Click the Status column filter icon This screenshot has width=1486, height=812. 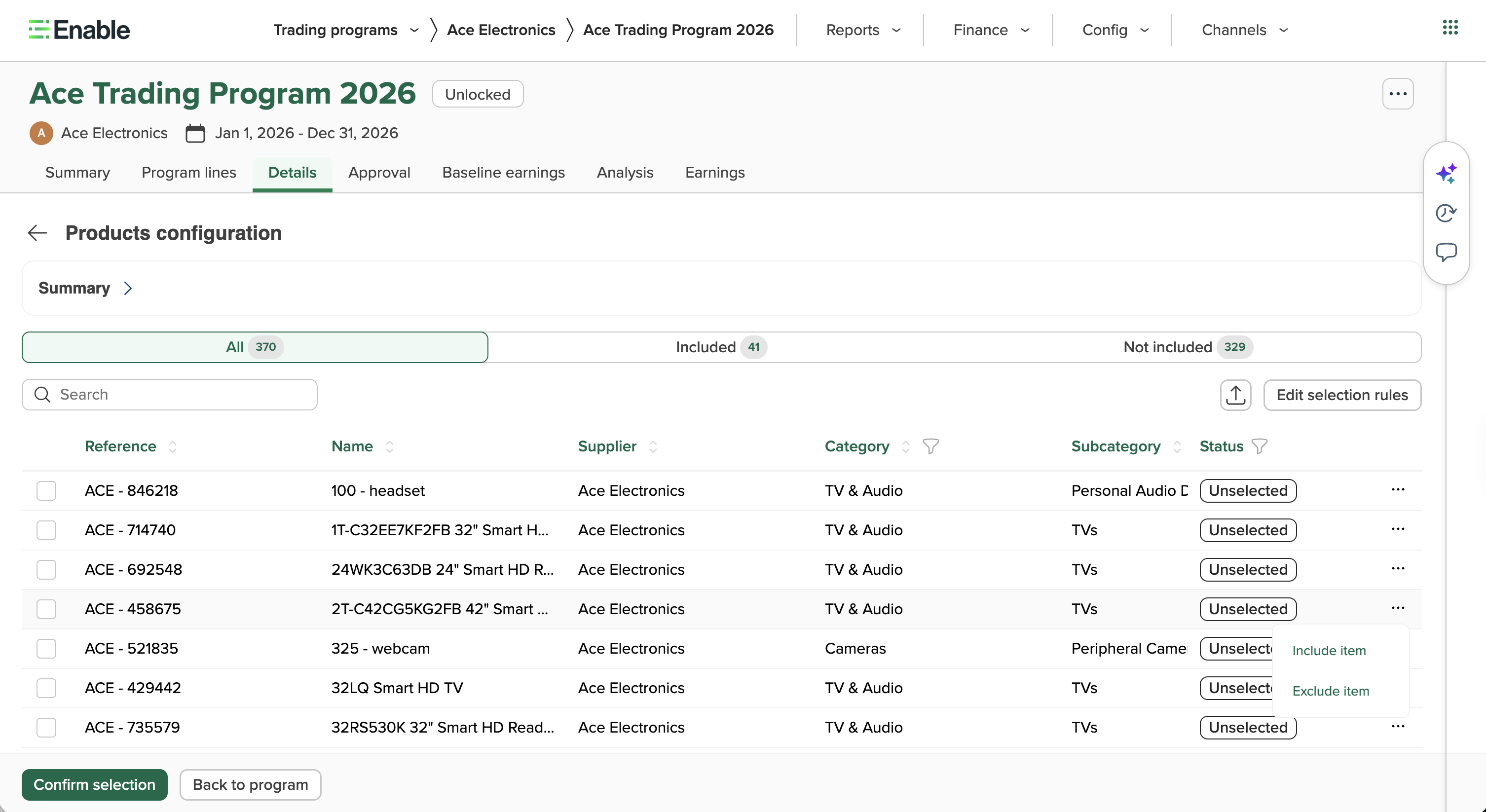point(1259,446)
